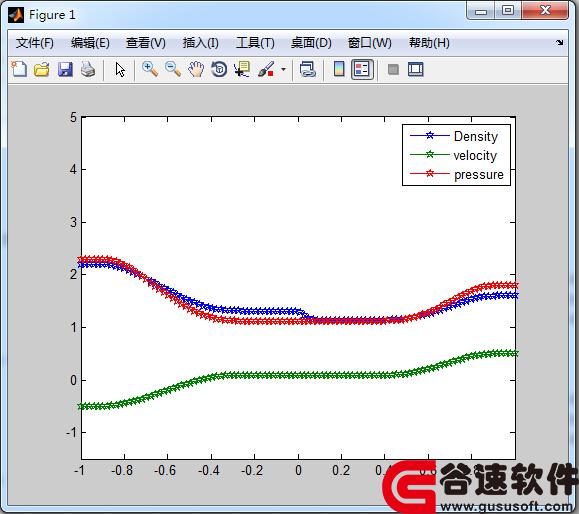This screenshot has width=579, height=514.
Task: Select the velocity legend entry
Action: (475, 155)
